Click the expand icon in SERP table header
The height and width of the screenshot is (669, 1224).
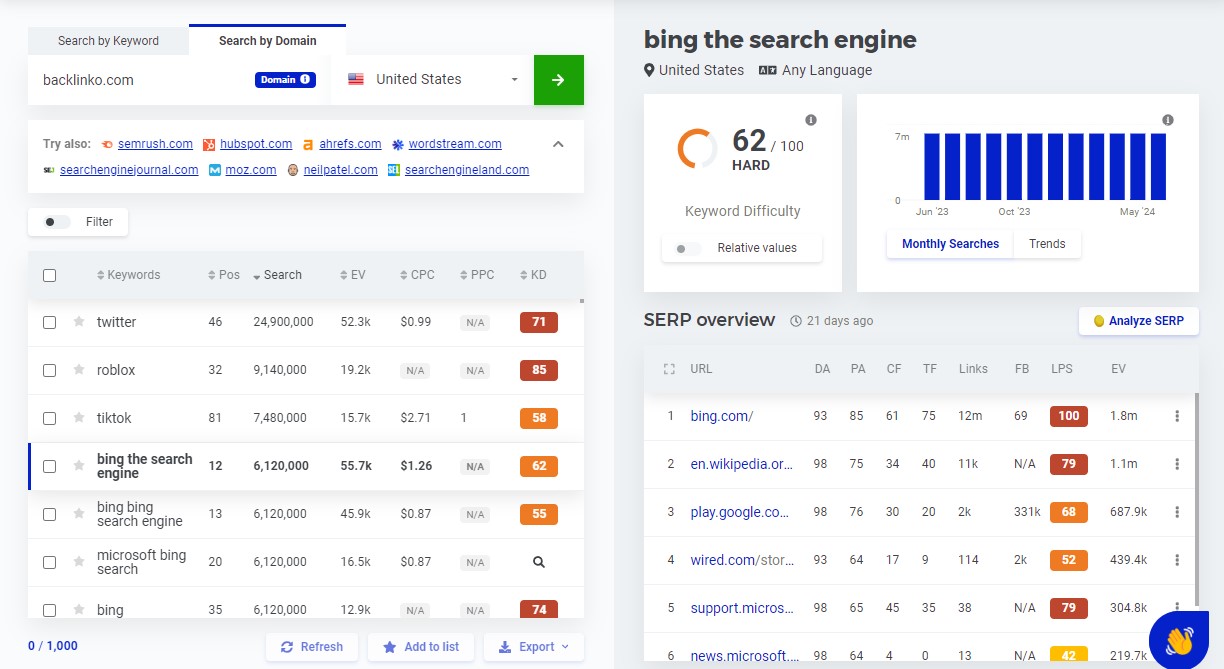click(x=670, y=369)
